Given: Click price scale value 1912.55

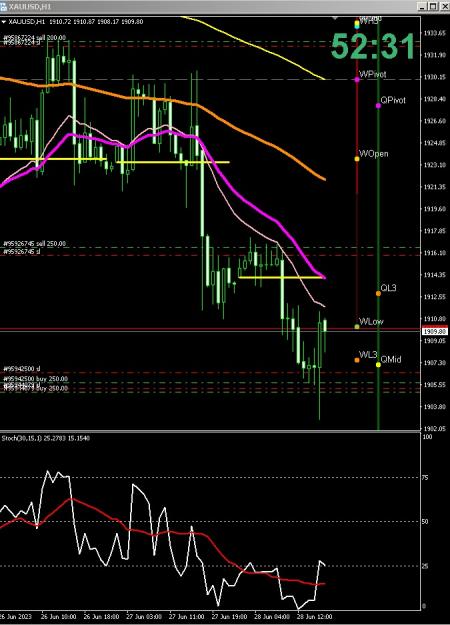Looking at the screenshot, I should pyautogui.click(x=434, y=297).
